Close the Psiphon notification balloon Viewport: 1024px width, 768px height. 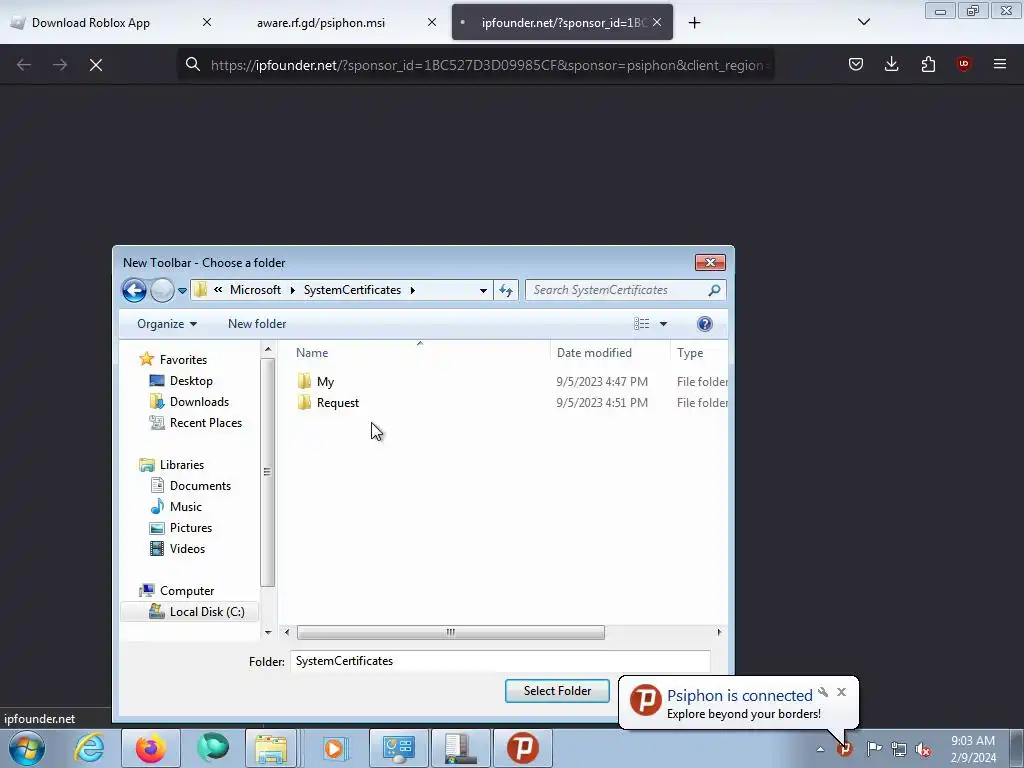coord(841,692)
